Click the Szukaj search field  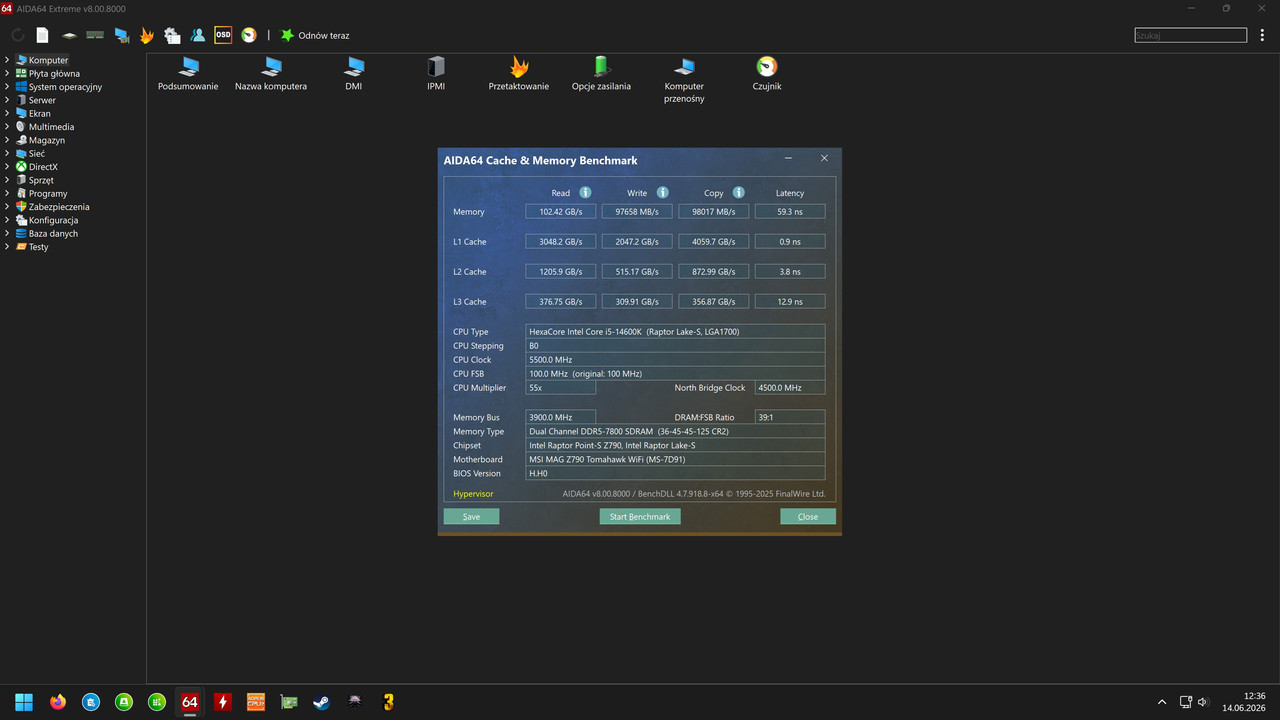1191,35
